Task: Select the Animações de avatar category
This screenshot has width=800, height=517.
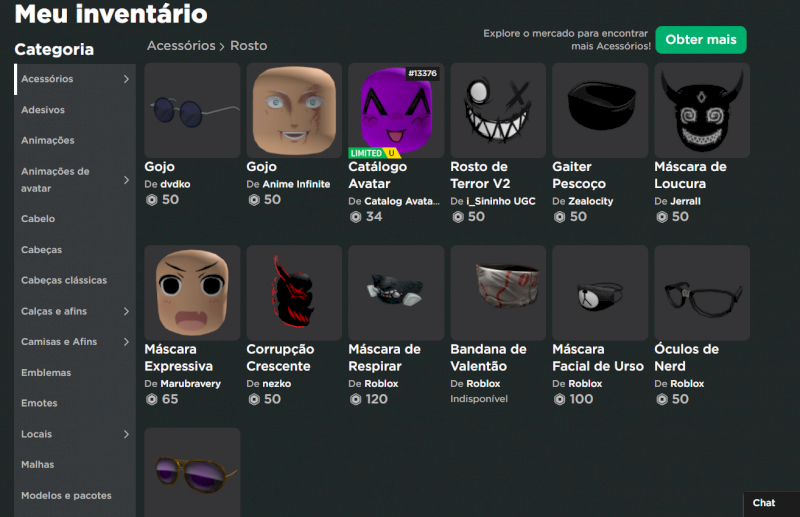Action: click(x=75, y=180)
